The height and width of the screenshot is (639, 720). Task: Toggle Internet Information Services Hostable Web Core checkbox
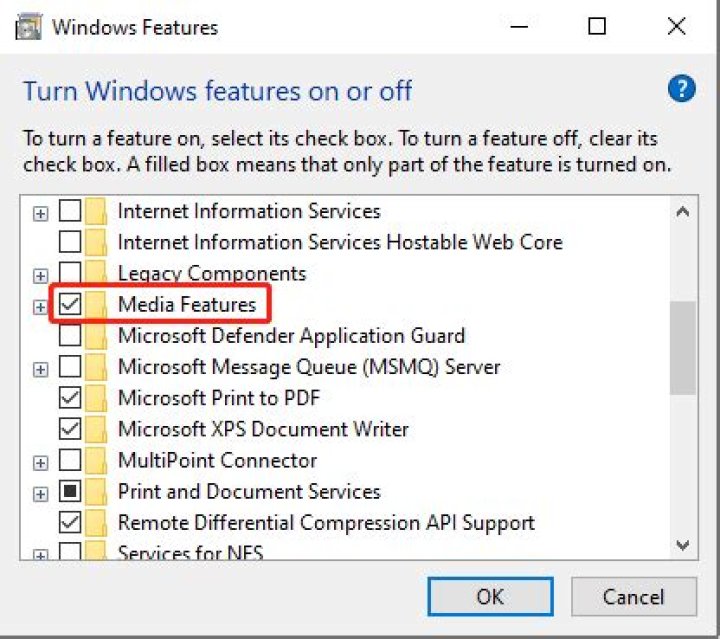click(x=70, y=242)
